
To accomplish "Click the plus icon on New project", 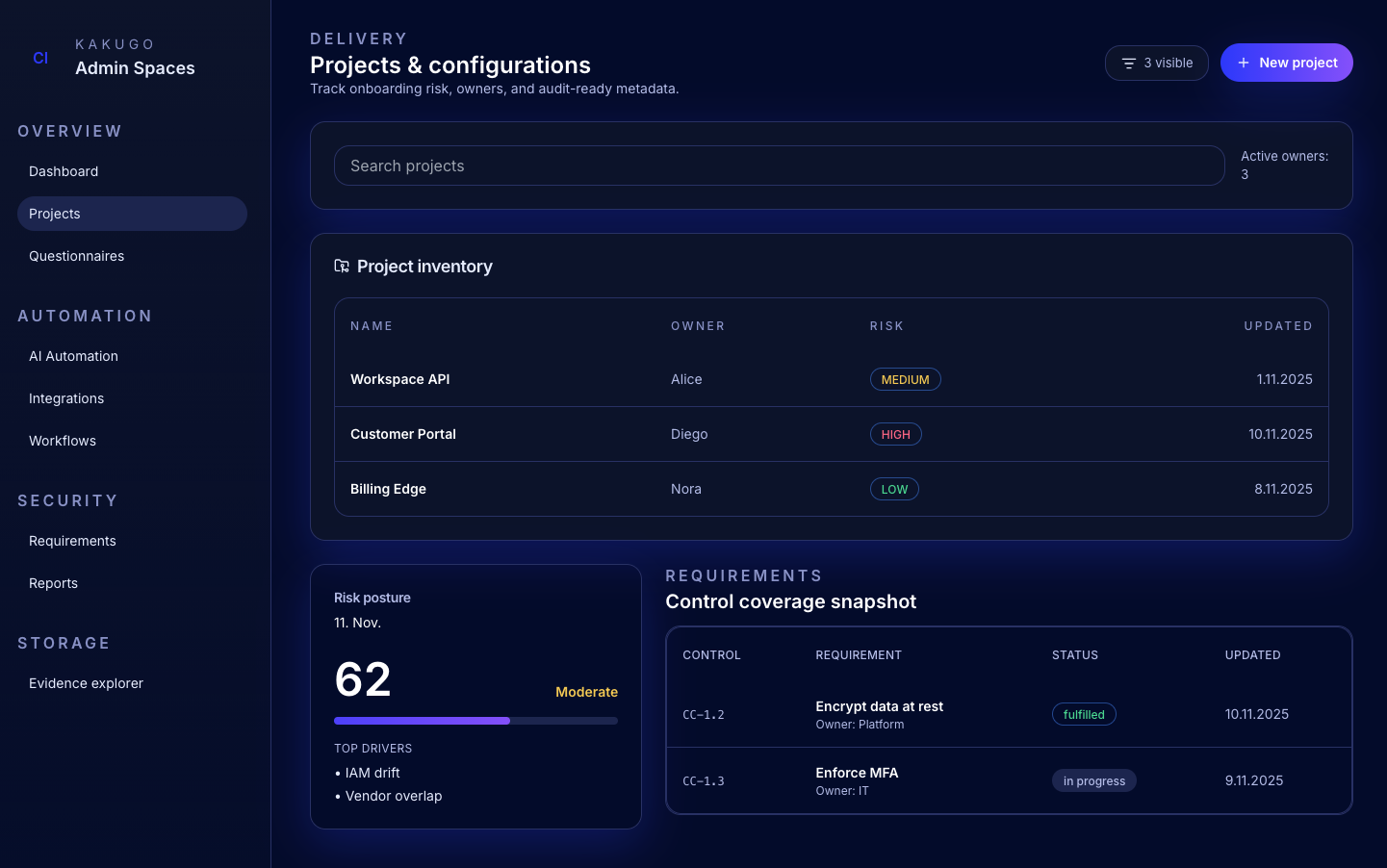I will tap(1242, 62).
